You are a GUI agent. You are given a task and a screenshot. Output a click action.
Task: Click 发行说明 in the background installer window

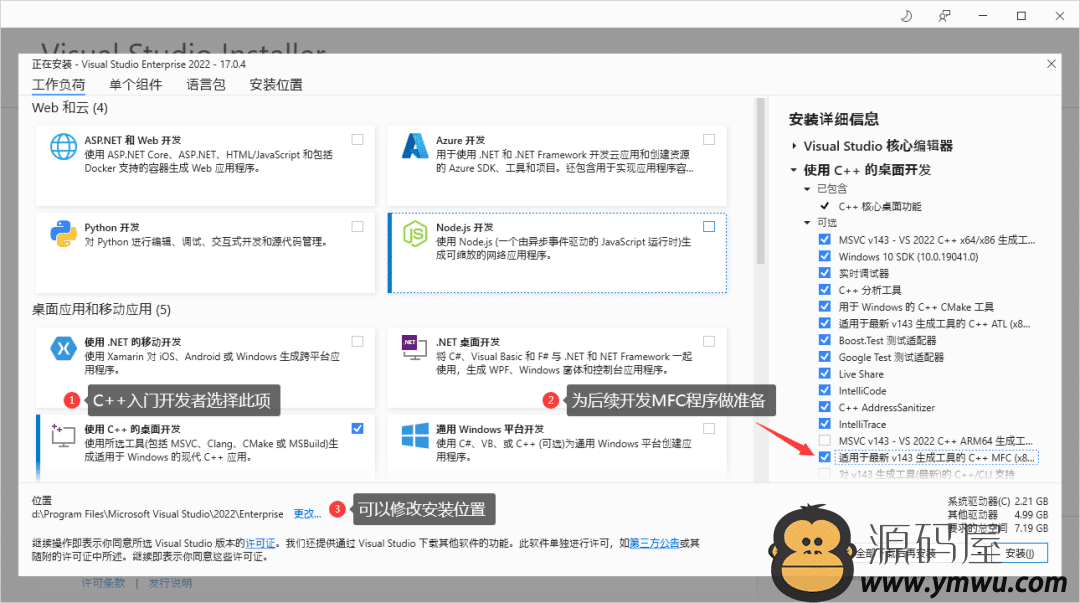click(170, 583)
